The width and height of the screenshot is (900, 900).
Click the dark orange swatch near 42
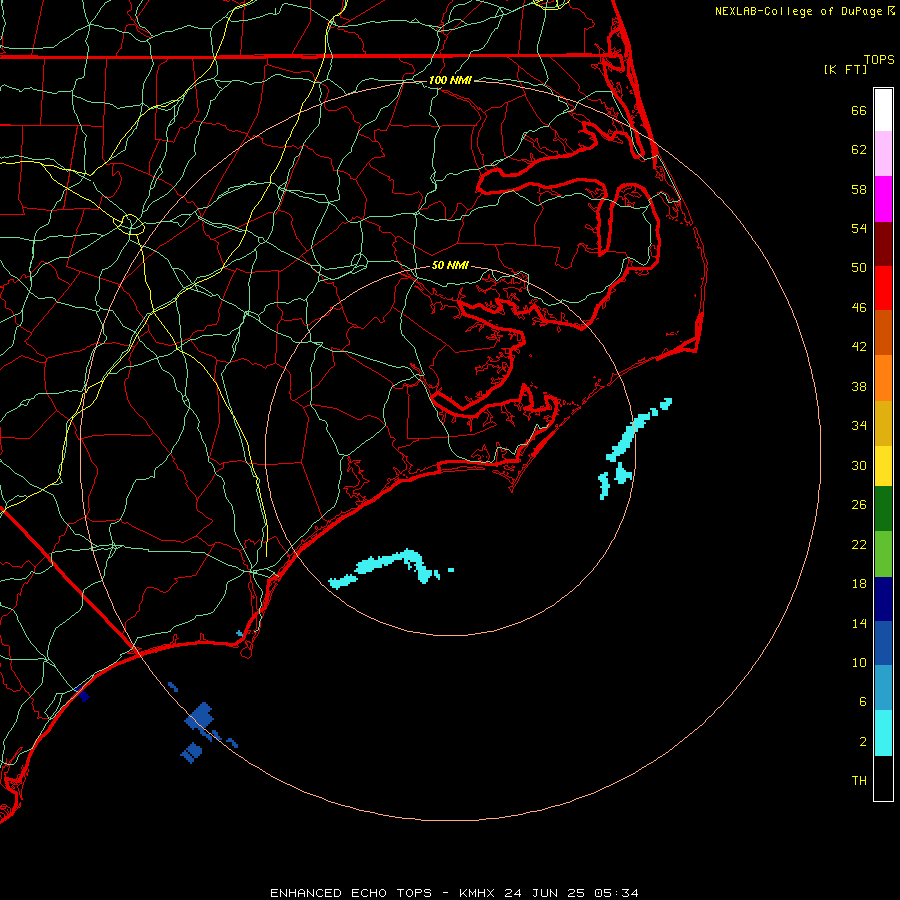click(x=883, y=333)
